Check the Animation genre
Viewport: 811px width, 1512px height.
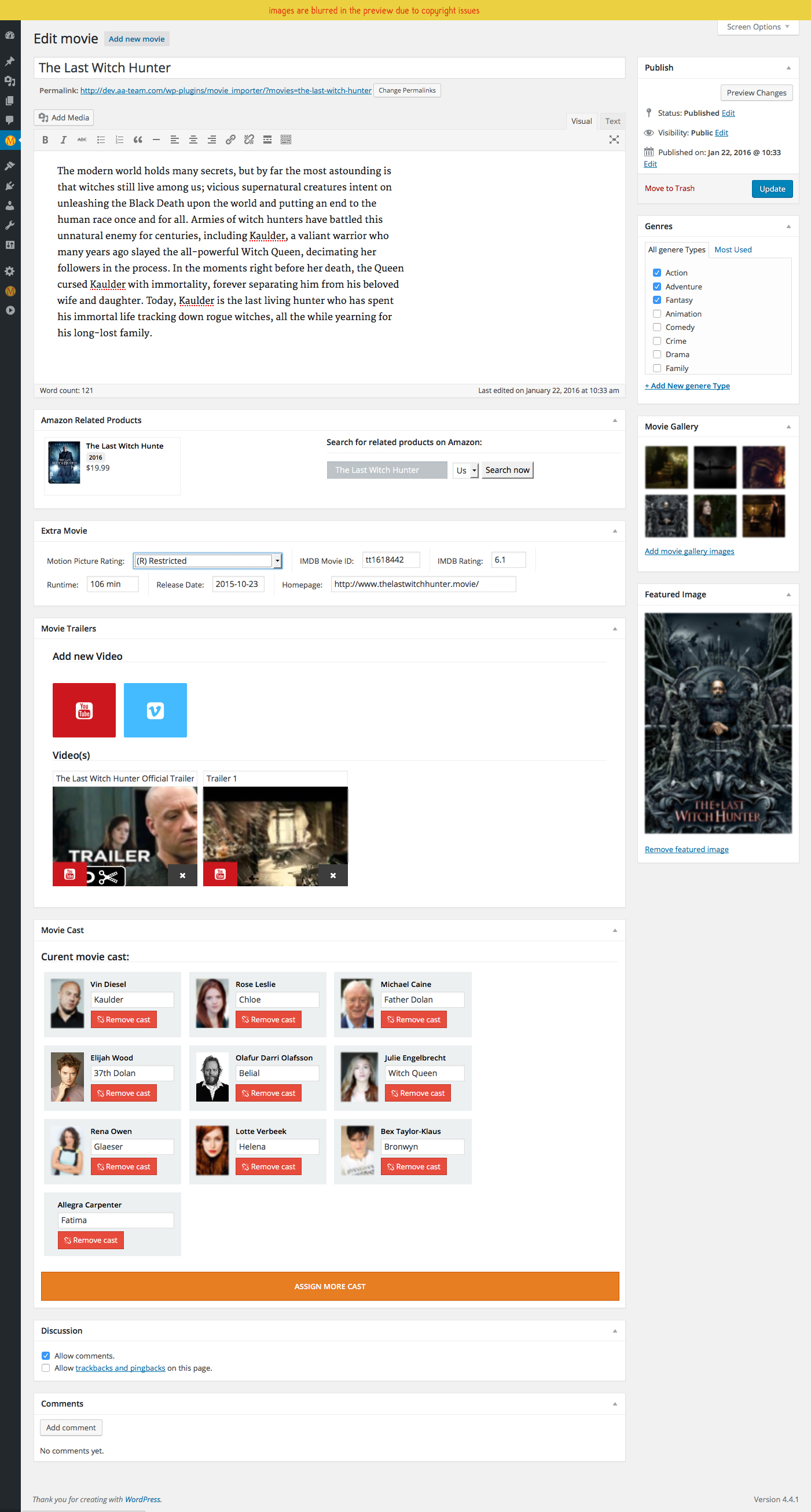(656, 314)
